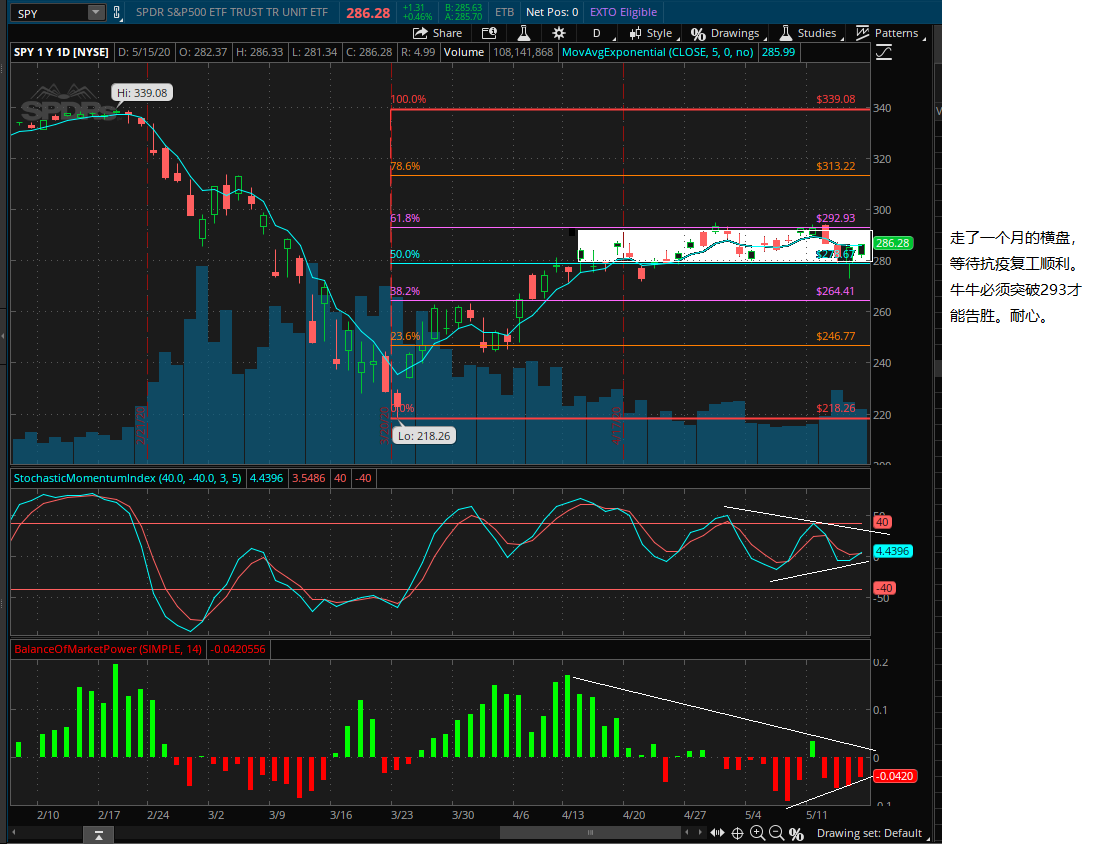Click the Volume study label

point(464,52)
